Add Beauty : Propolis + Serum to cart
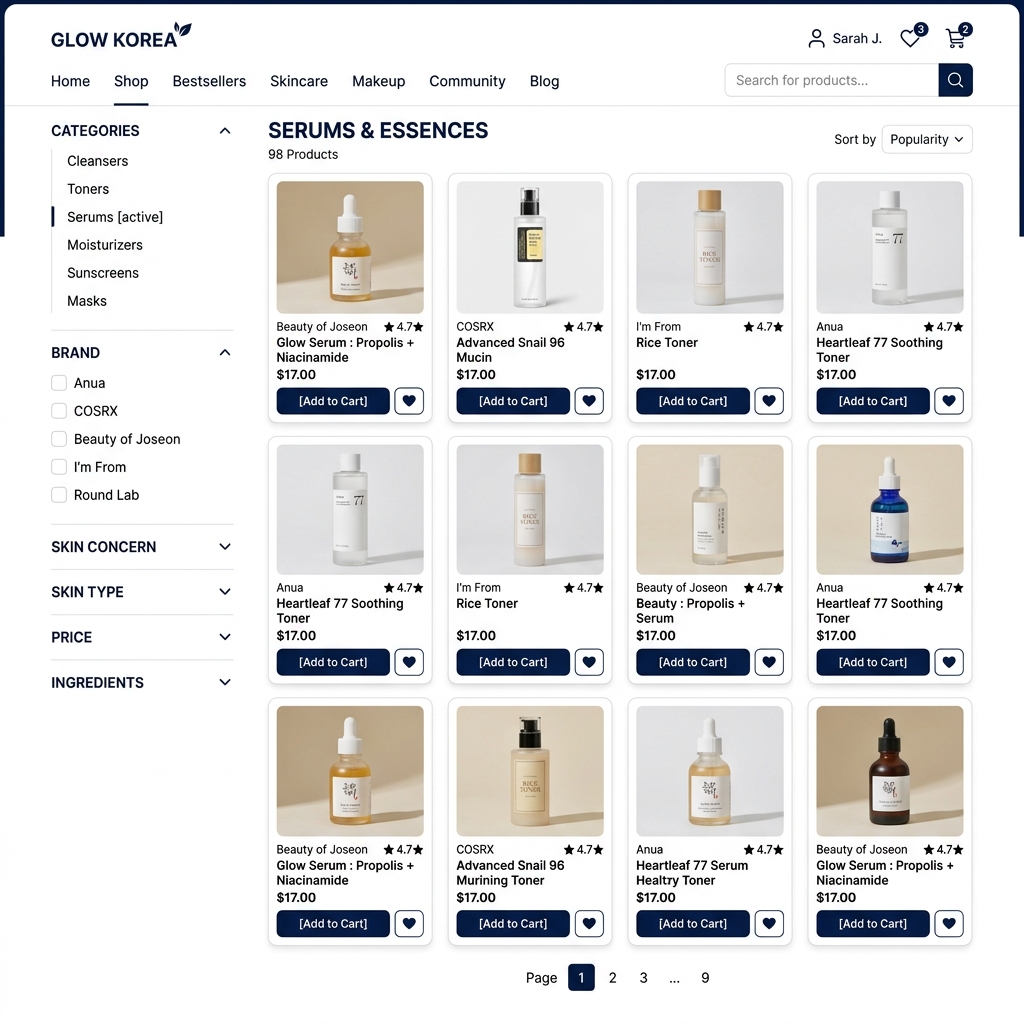1024x1024 pixels. point(693,662)
